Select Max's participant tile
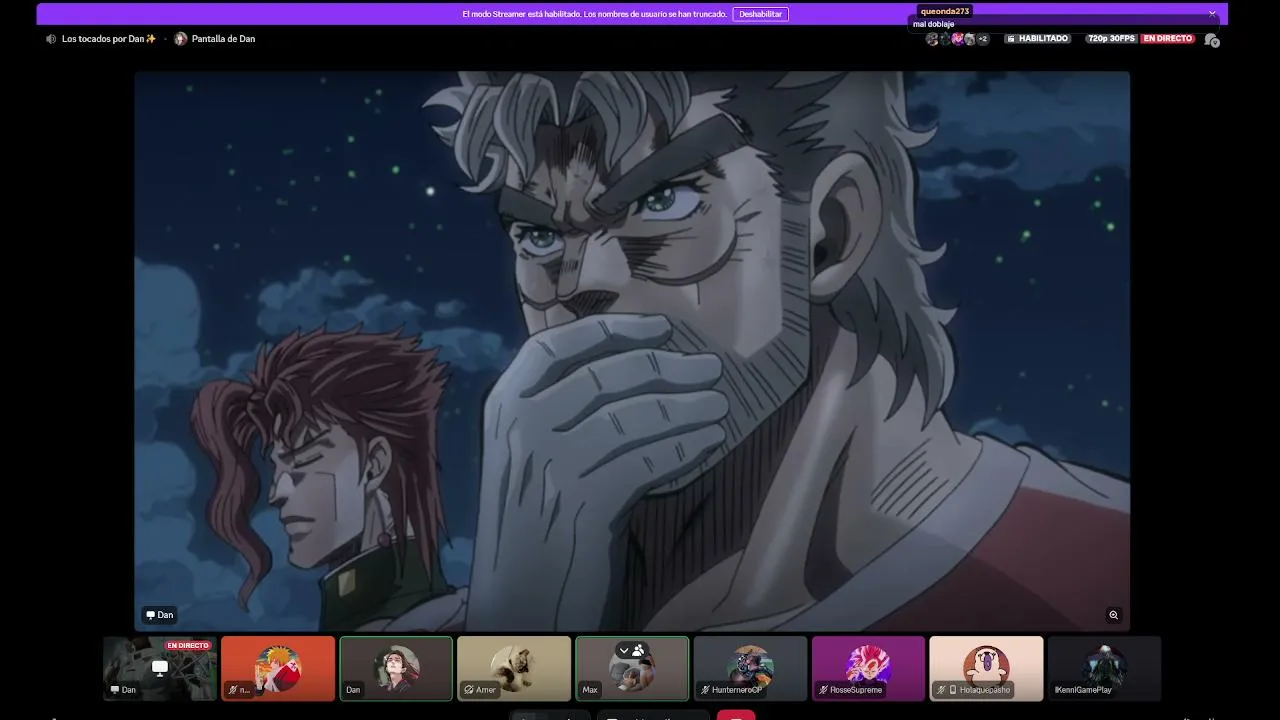Viewport: 1280px width, 720px height. 632,668
